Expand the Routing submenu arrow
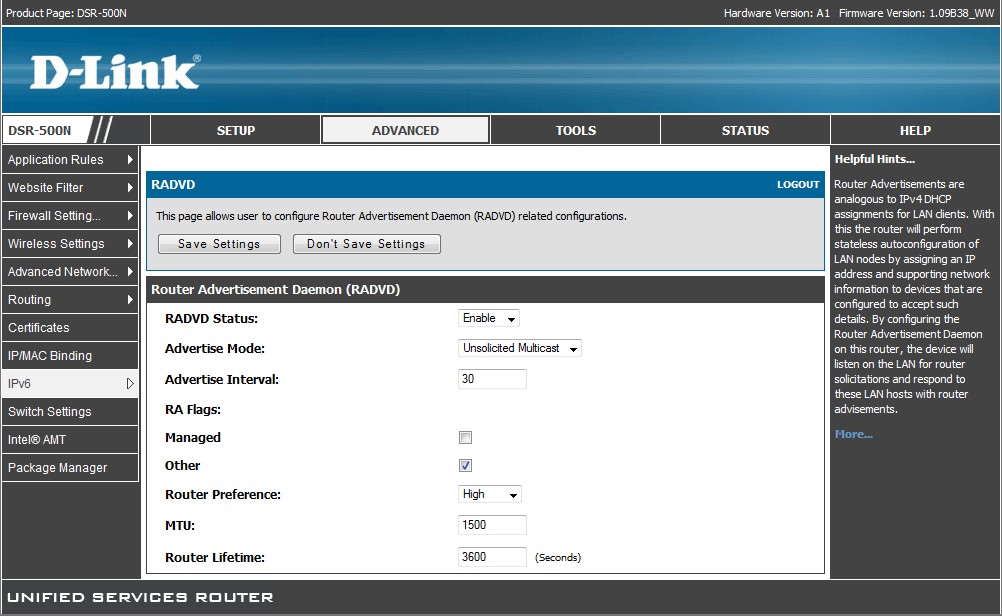The height and width of the screenshot is (616, 1002). click(130, 300)
